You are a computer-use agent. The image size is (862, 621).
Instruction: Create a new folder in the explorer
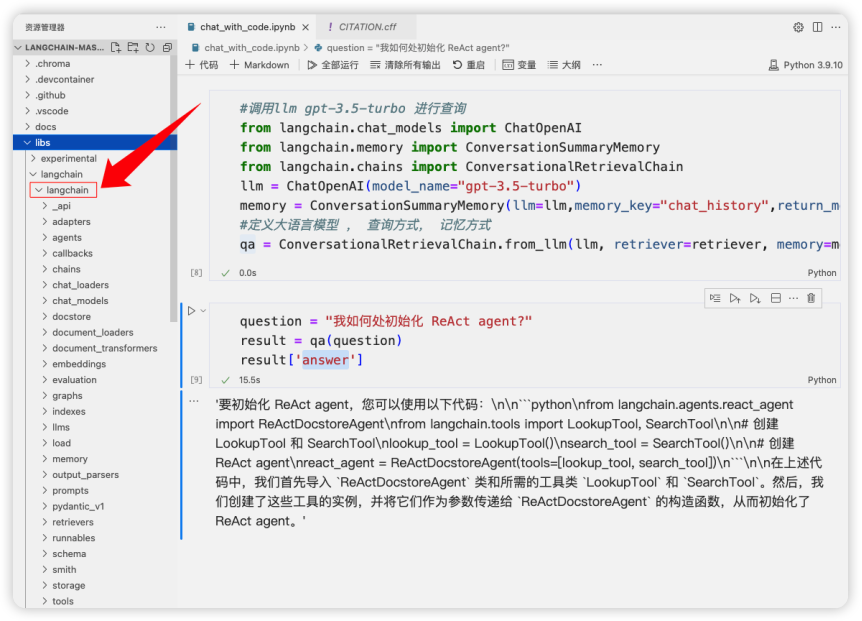coord(133,47)
